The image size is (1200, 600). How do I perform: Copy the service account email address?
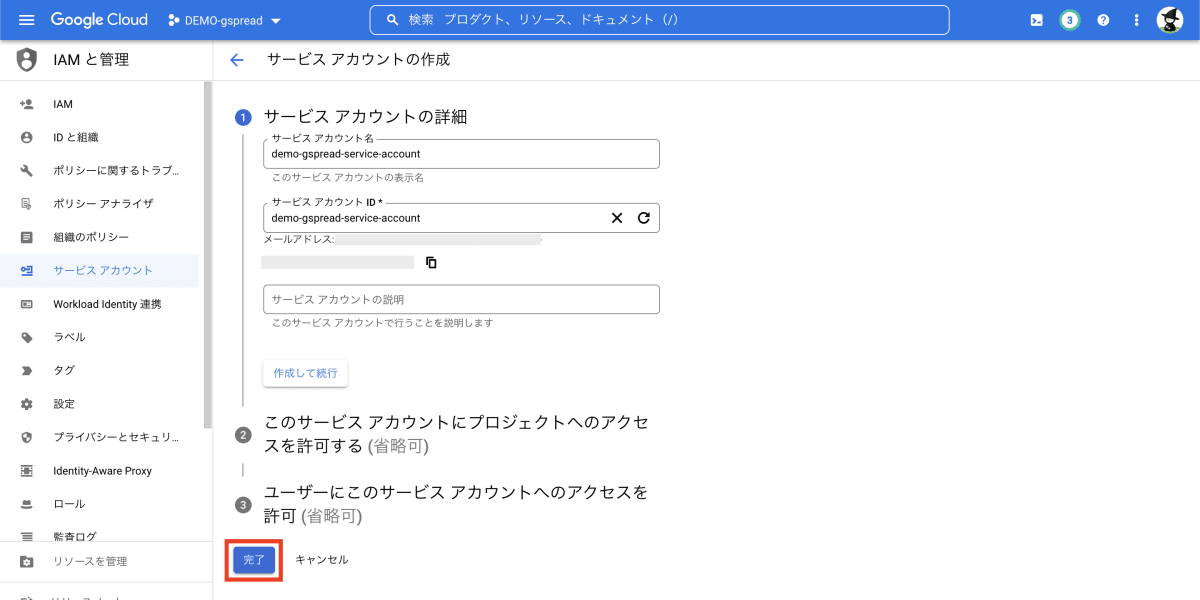[x=431, y=262]
